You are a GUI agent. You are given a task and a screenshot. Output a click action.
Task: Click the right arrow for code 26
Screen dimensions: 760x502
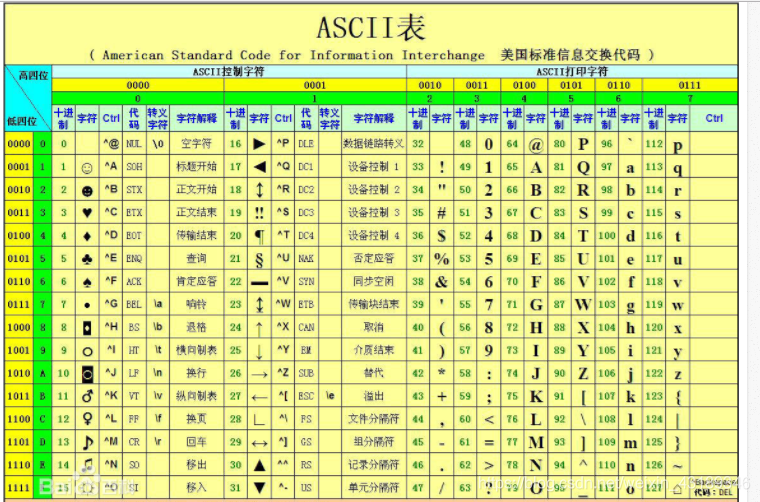(259, 374)
